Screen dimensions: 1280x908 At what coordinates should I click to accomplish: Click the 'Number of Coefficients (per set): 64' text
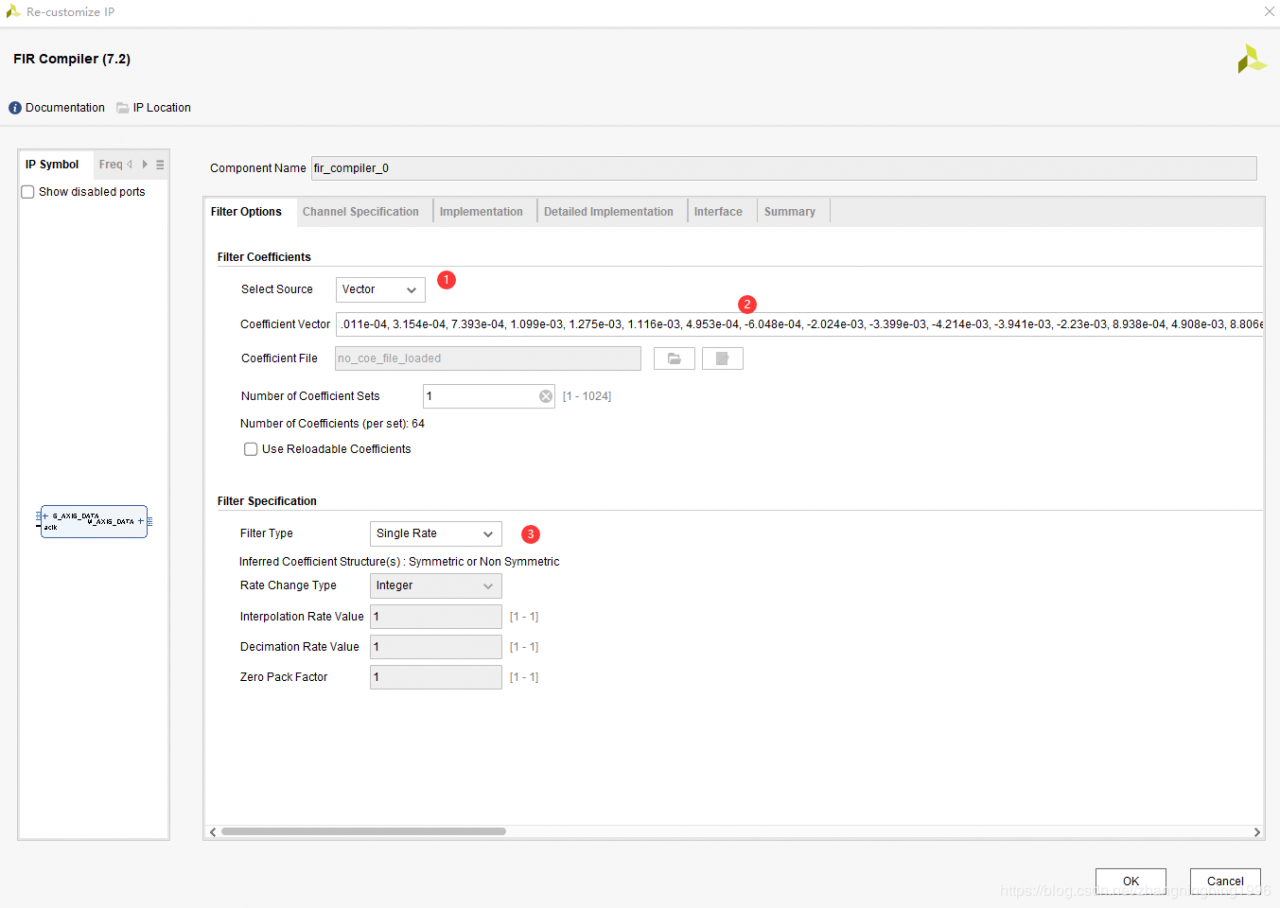(x=332, y=424)
